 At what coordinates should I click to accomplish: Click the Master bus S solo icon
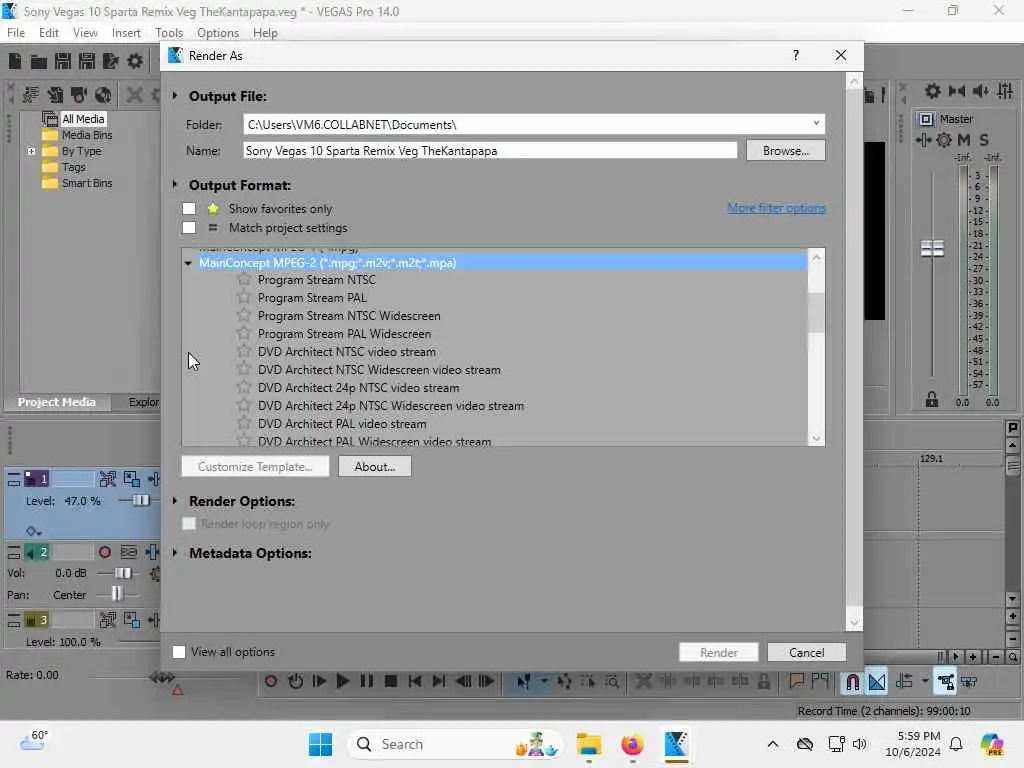pyautogui.click(x=984, y=140)
